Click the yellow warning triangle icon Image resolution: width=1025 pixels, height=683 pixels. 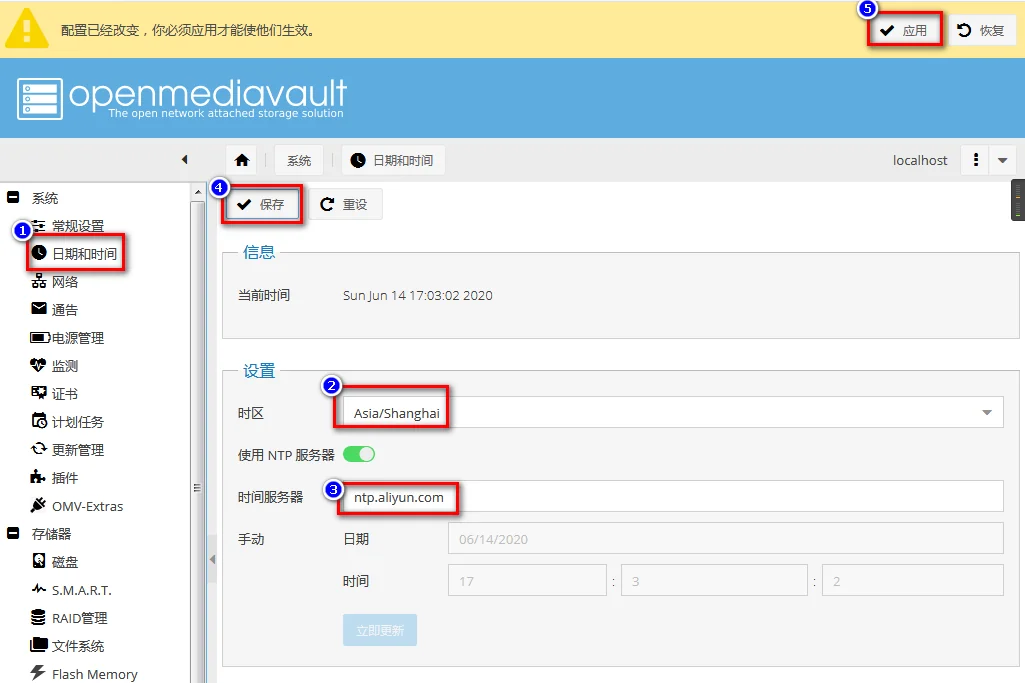(x=27, y=29)
